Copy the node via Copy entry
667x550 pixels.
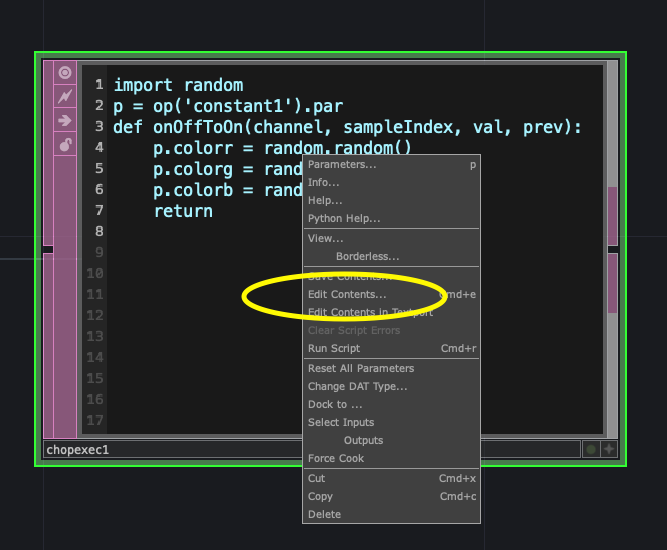click(391, 496)
